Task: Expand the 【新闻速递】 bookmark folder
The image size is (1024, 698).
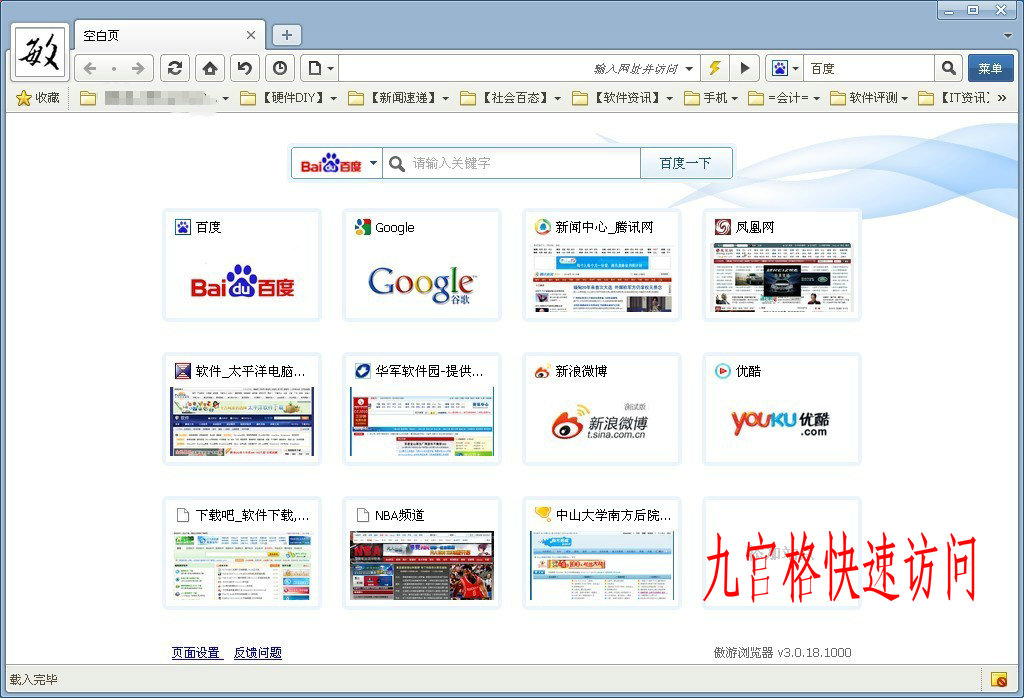Action: point(398,98)
